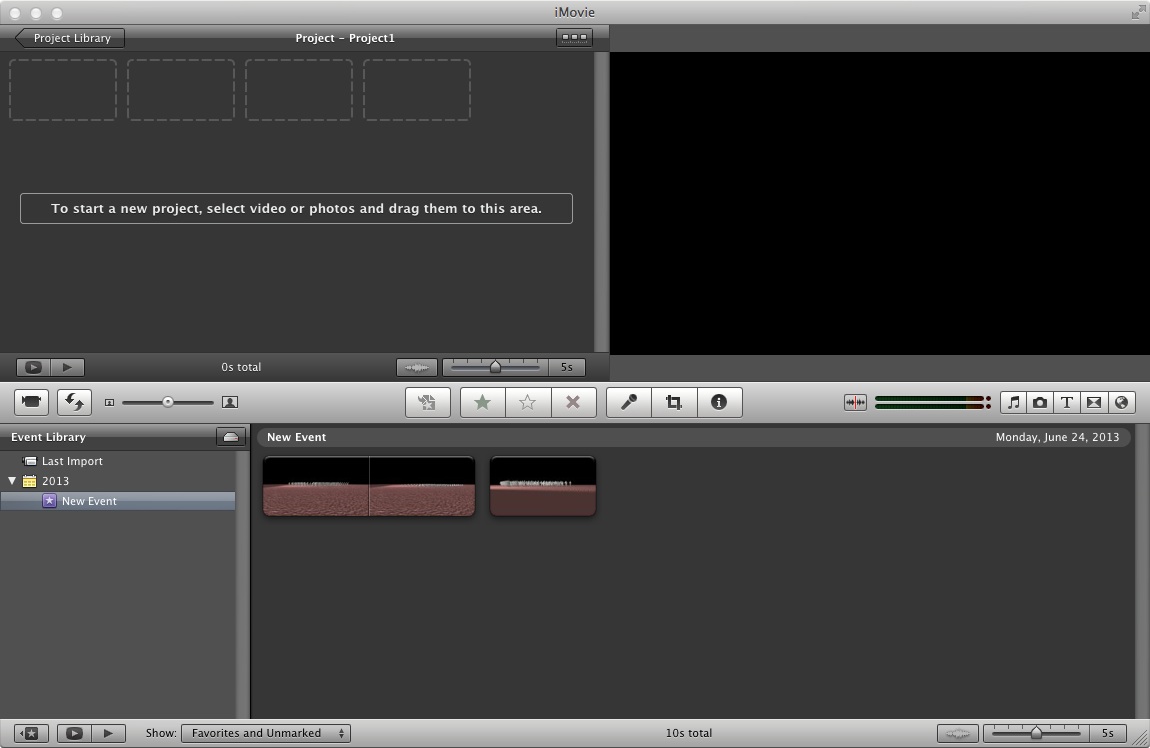Click the second event clip thumbnail
Screen dimensions: 1150x748
(x=543, y=486)
